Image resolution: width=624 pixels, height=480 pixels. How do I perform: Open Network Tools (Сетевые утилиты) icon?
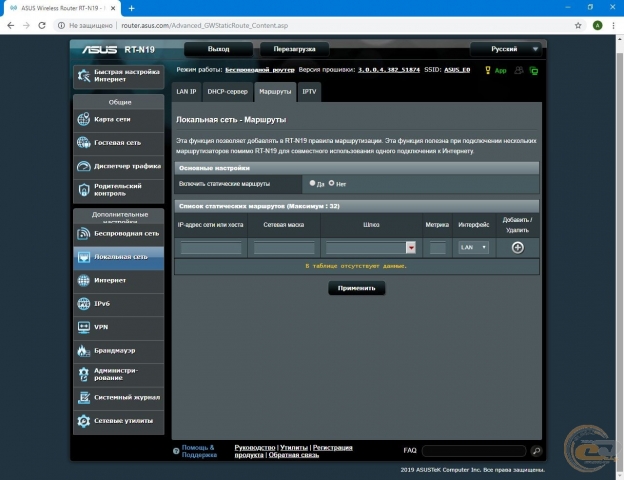pos(84,421)
